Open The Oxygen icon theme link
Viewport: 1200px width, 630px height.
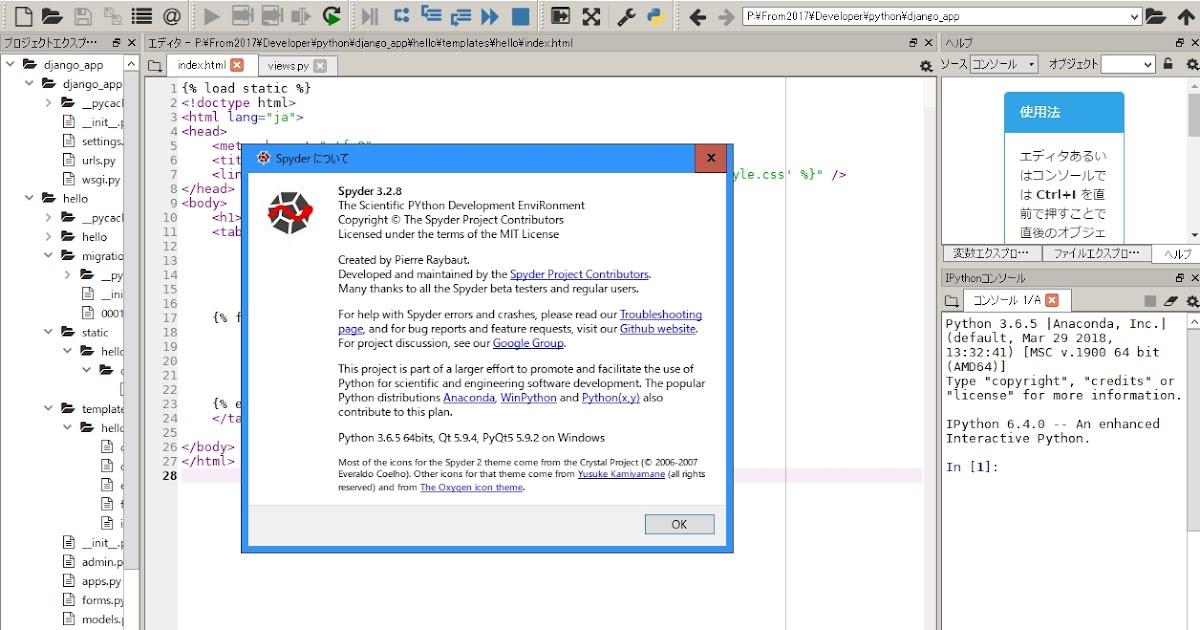click(471, 488)
